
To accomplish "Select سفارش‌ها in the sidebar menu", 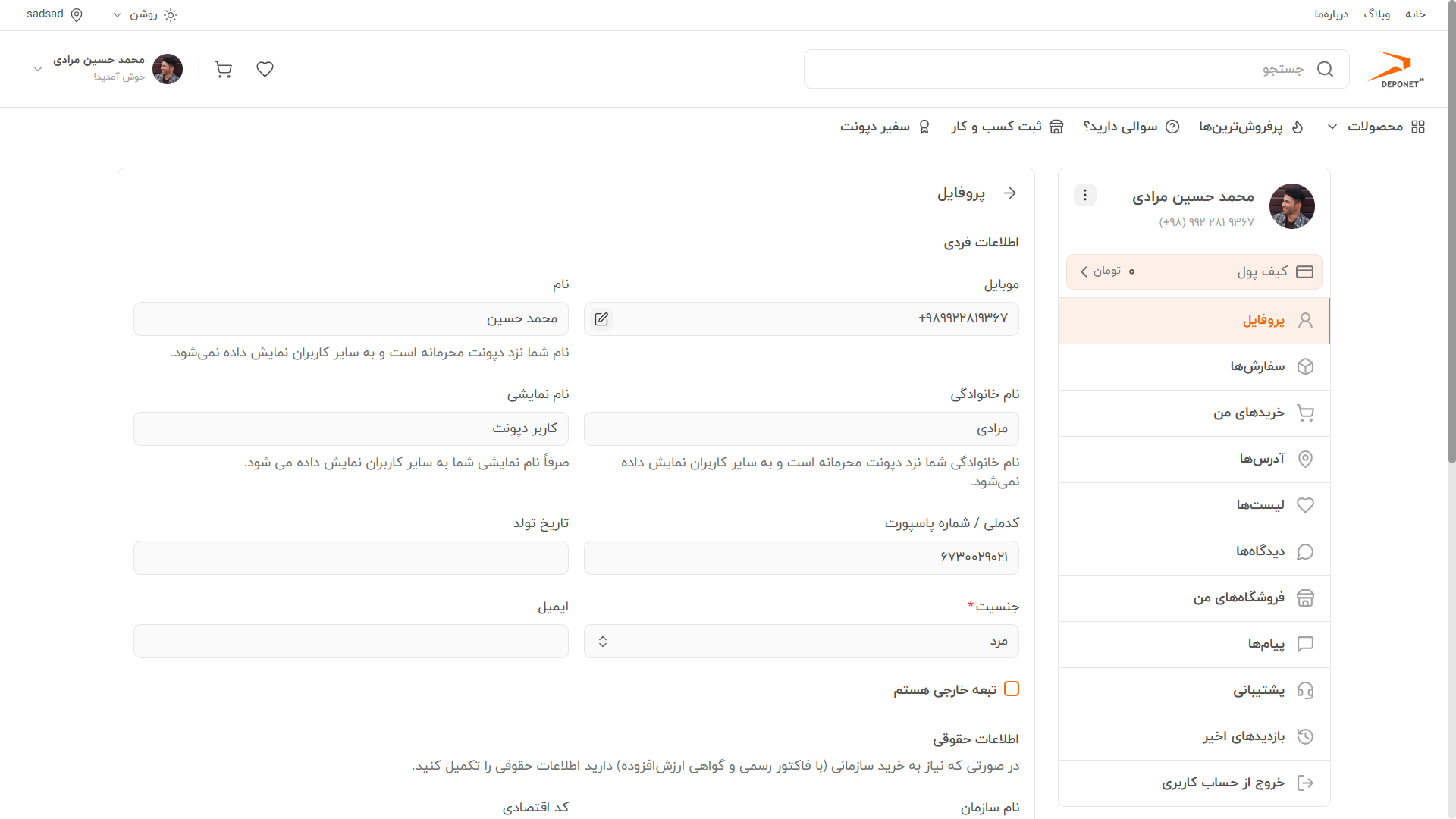I will [1194, 367].
